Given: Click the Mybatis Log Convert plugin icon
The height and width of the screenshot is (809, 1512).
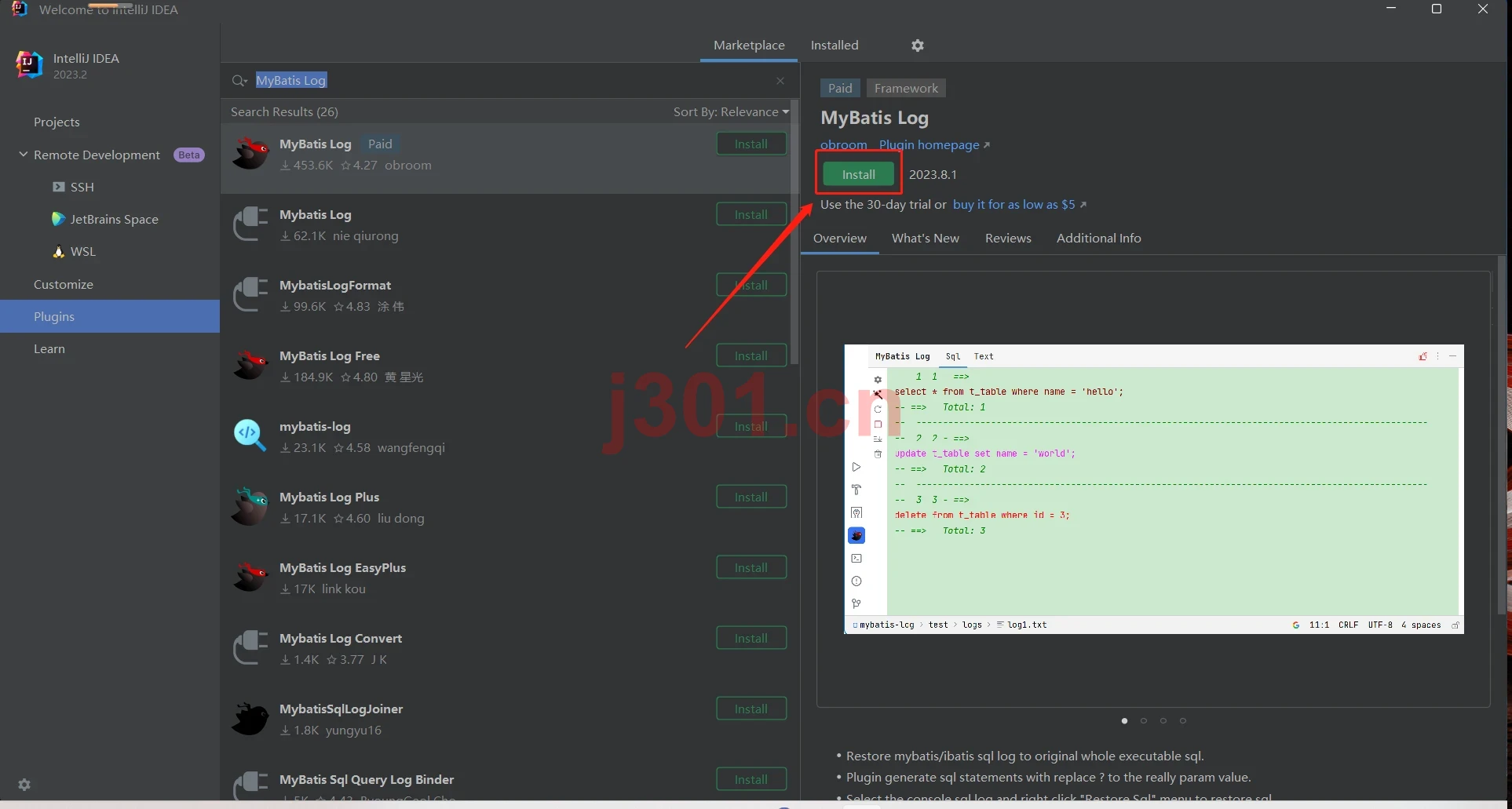Looking at the screenshot, I should click(x=250, y=648).
